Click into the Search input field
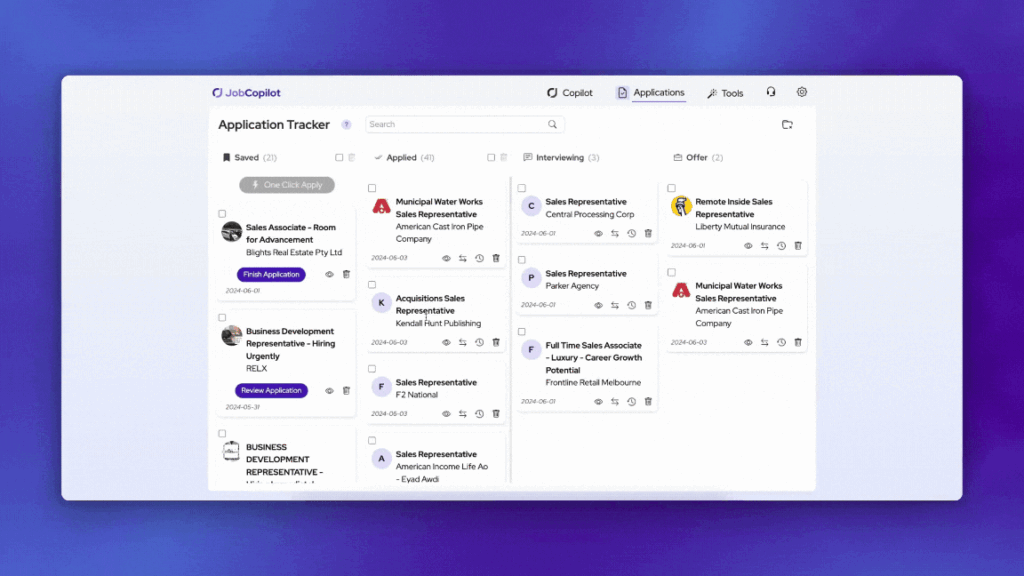This screenshot has height=576, width=1024. 455,125
